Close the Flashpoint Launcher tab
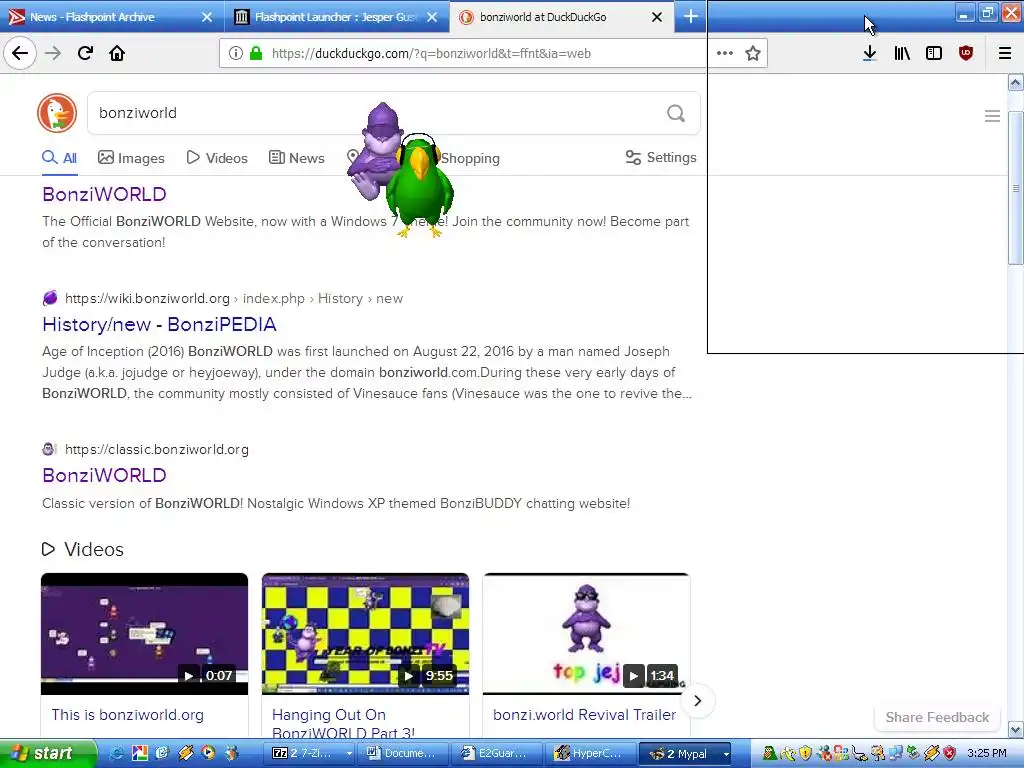1024x768 pixels. point(432,17)
